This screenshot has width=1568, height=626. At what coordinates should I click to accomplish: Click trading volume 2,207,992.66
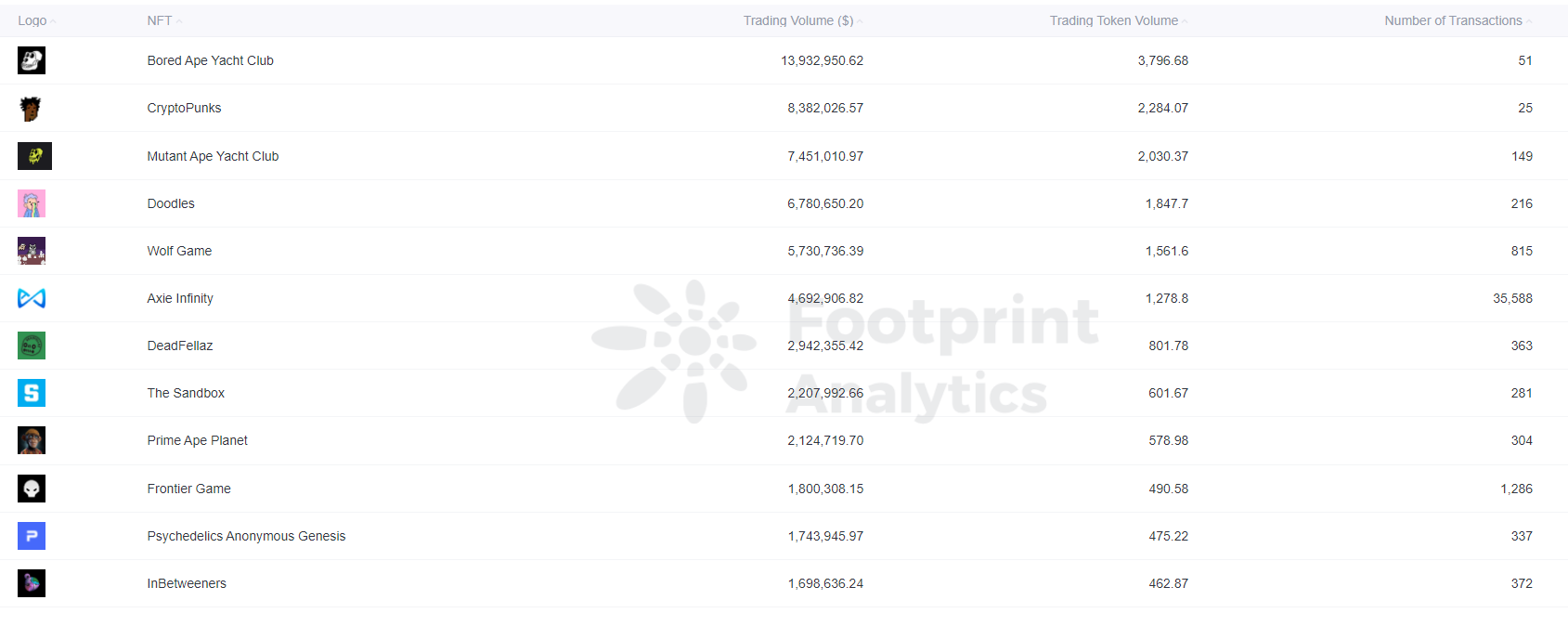[825, 393]
